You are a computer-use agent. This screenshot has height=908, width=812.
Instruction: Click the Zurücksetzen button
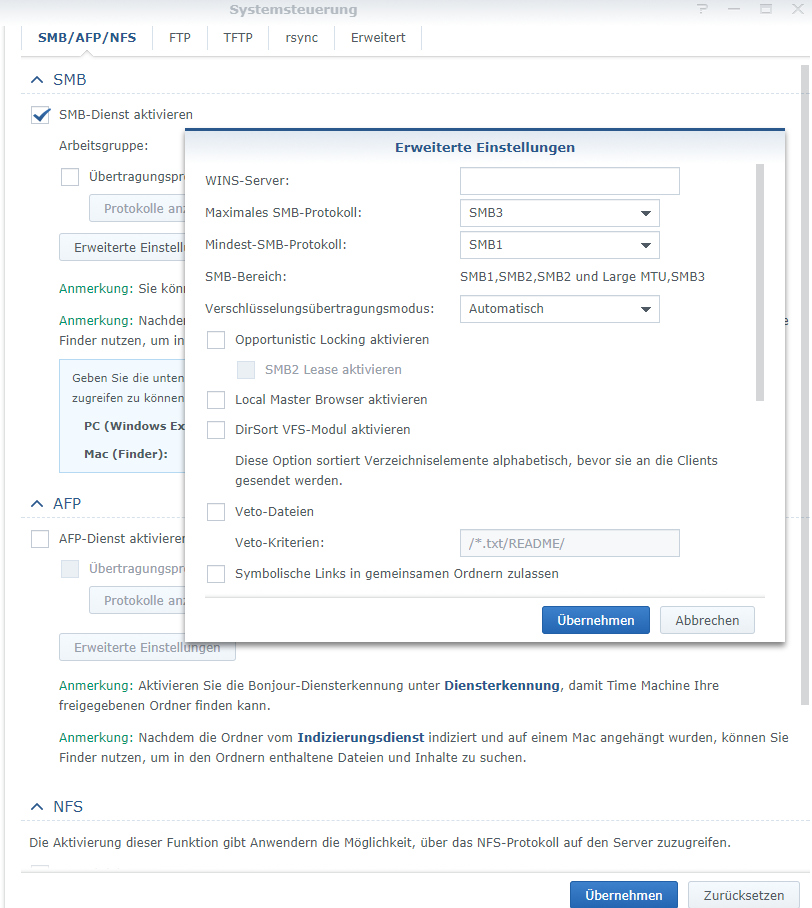point(744,895)
